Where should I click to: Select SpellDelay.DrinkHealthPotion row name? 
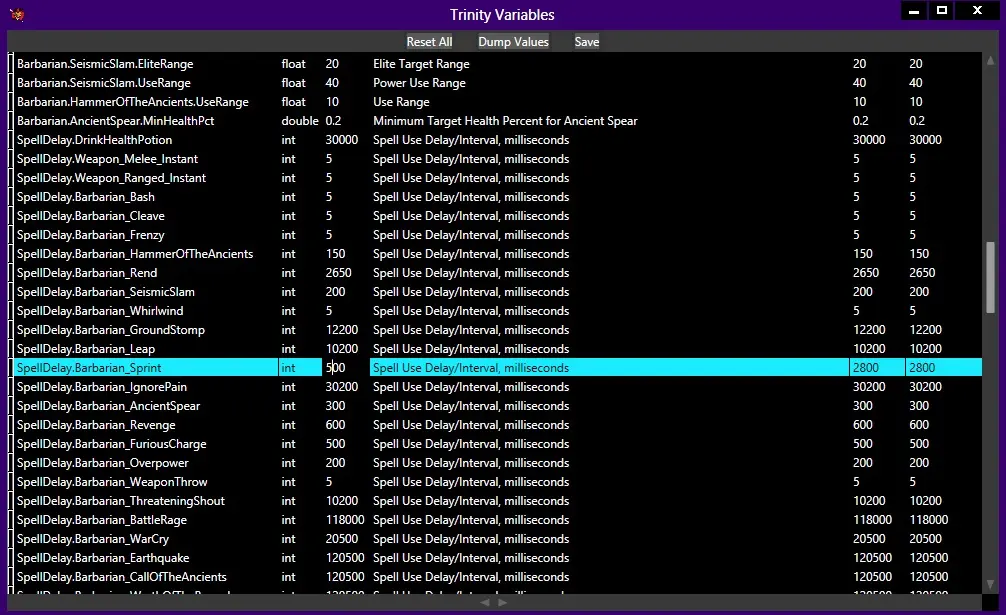click(94, 140)
